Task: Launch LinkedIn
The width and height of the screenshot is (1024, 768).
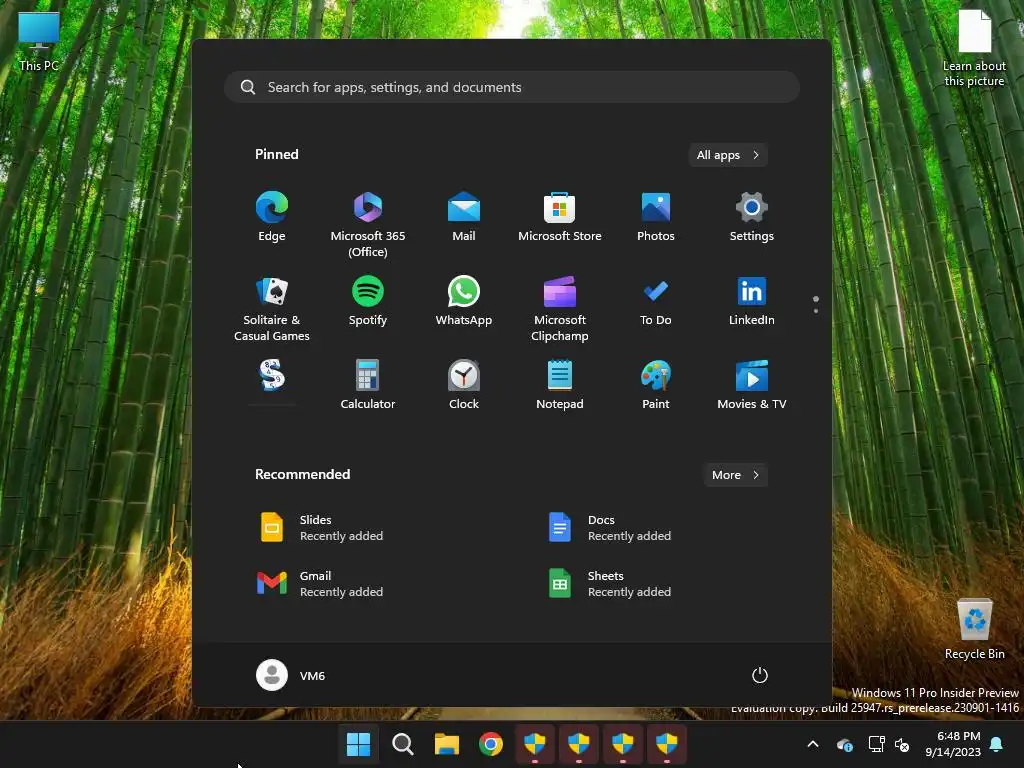Action: (752, 301)
